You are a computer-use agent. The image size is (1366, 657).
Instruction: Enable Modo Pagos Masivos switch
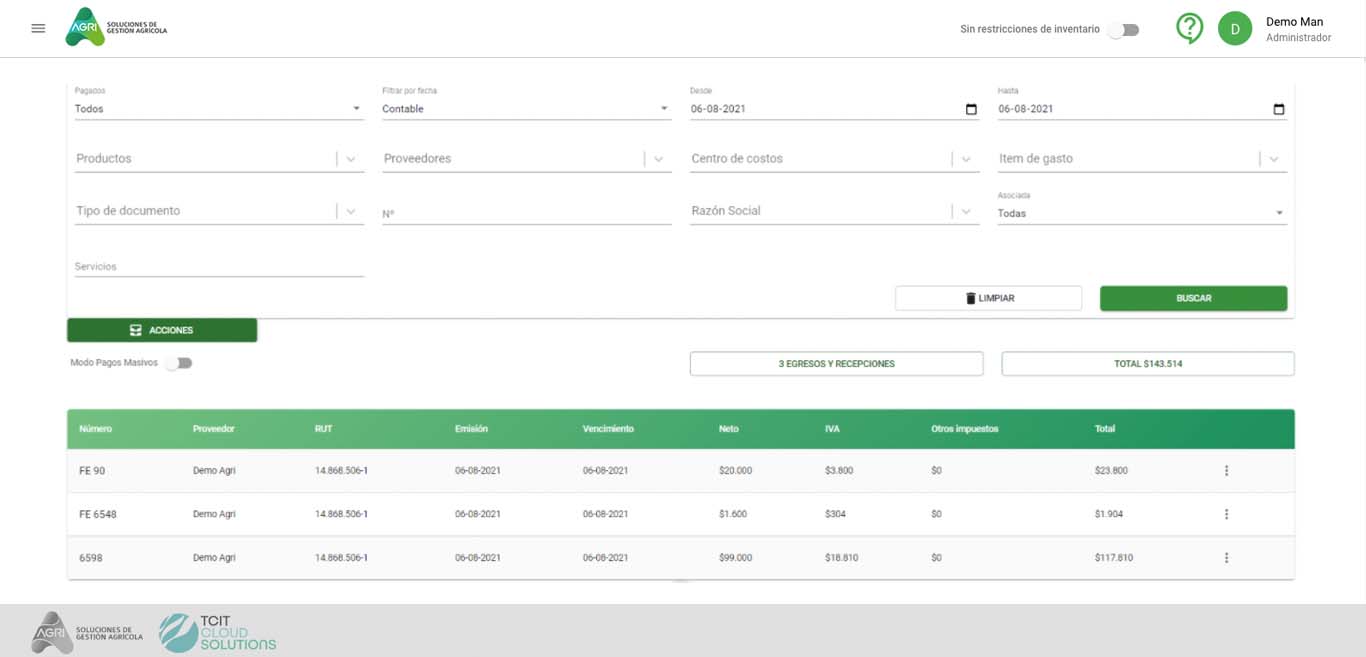tap(179, 363)
